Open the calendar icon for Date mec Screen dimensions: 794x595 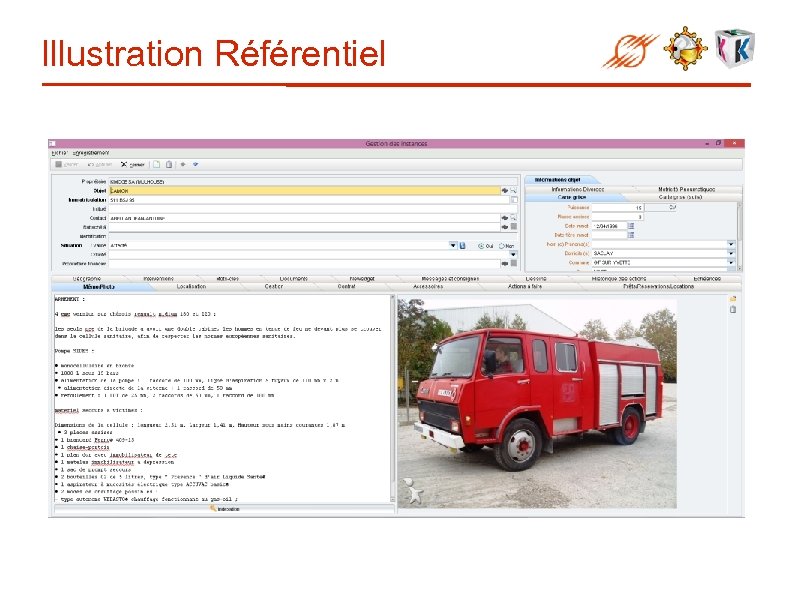pos(631,226)
